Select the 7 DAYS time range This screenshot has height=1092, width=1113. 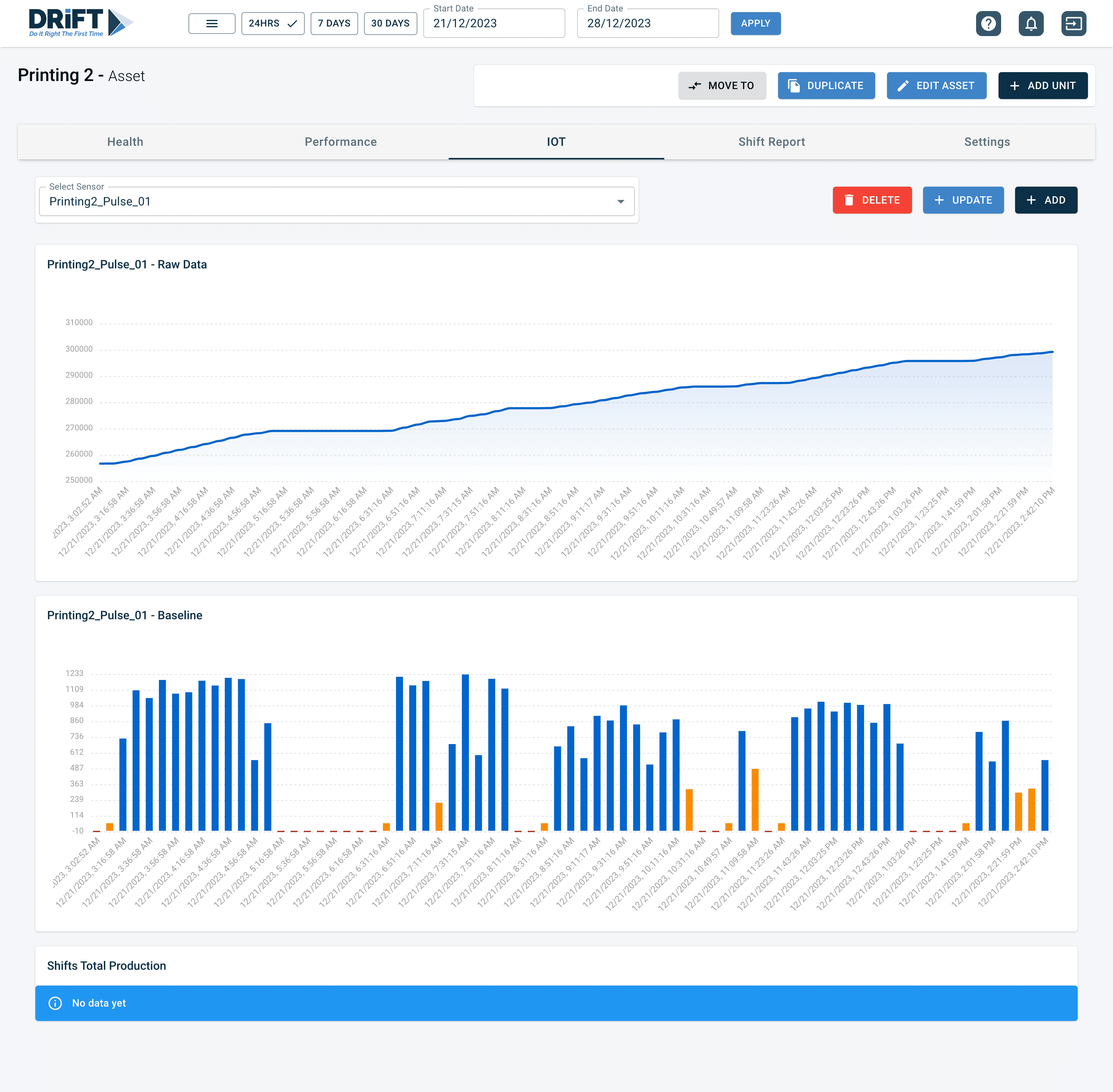click(334, 23)
